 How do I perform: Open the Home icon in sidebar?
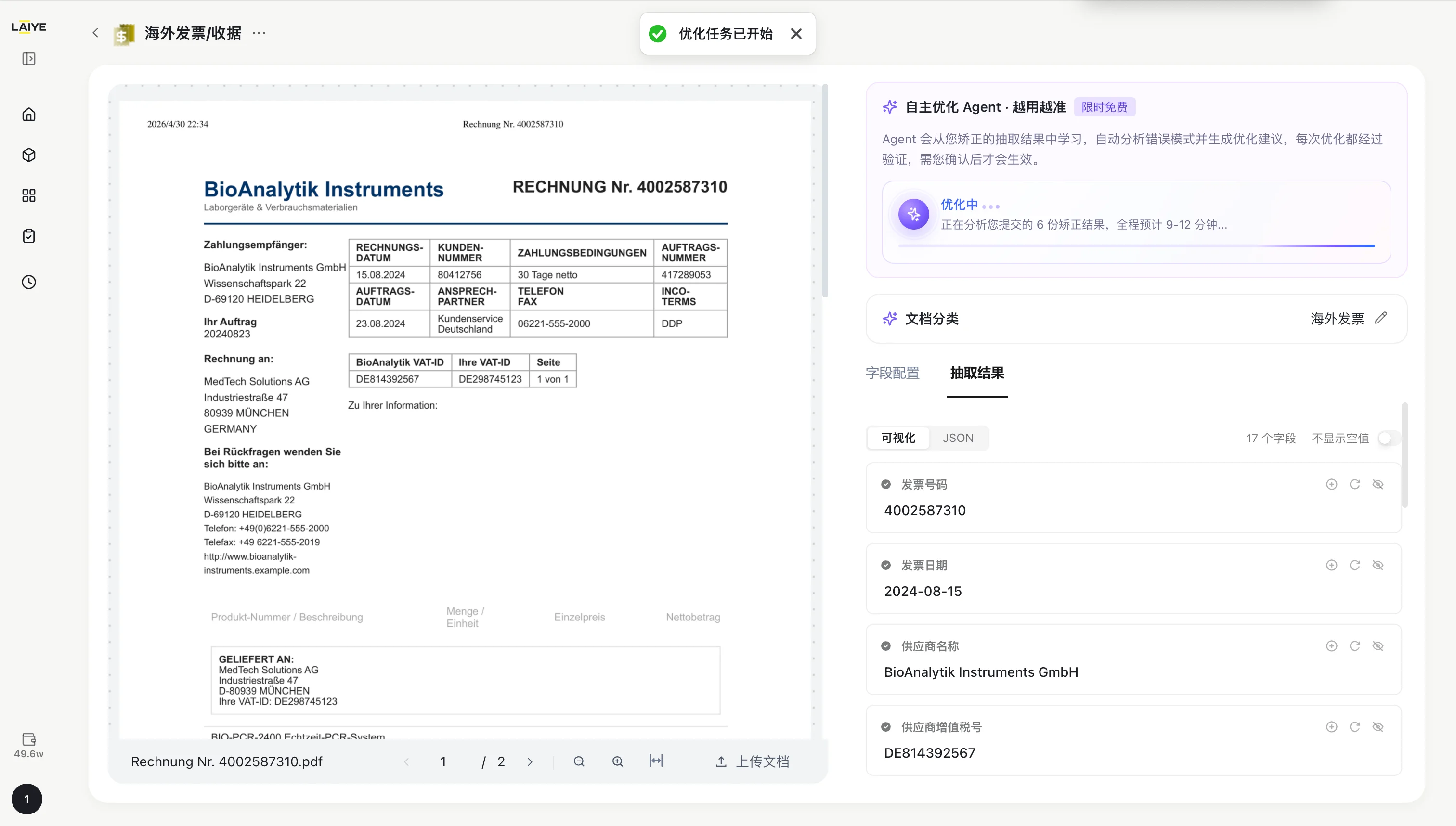(29, 115)
